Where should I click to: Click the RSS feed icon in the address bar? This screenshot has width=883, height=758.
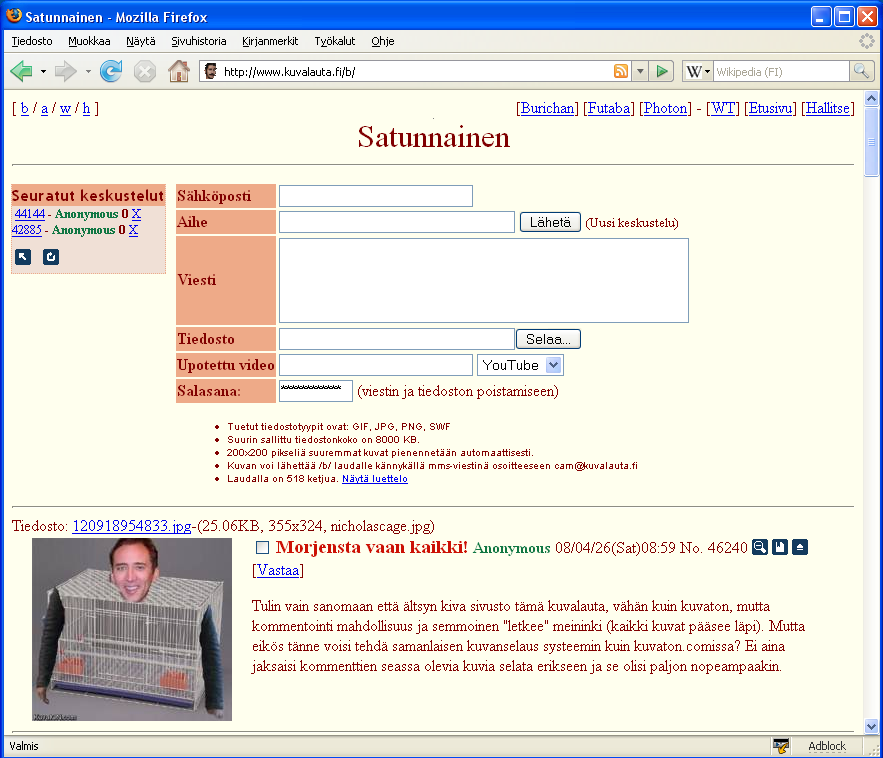pos(621,71)
